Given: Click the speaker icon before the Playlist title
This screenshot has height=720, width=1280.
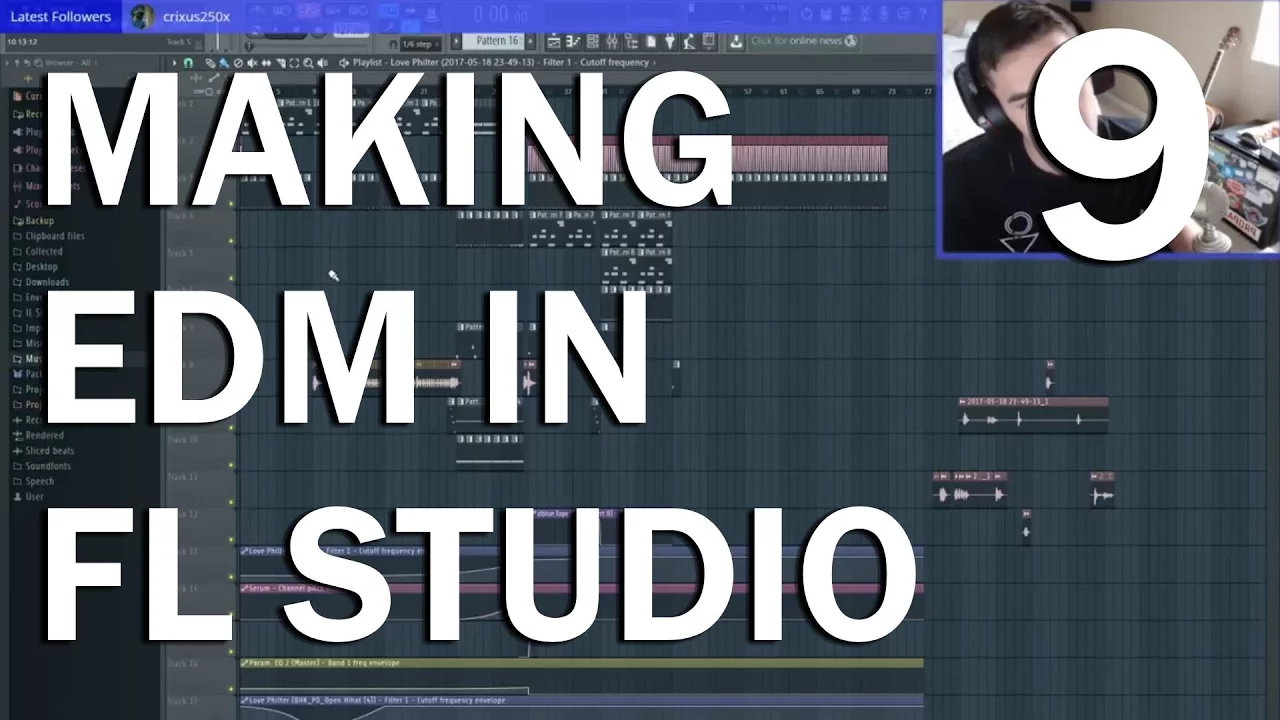Looking at the screenshot, I should coord(344,62).
